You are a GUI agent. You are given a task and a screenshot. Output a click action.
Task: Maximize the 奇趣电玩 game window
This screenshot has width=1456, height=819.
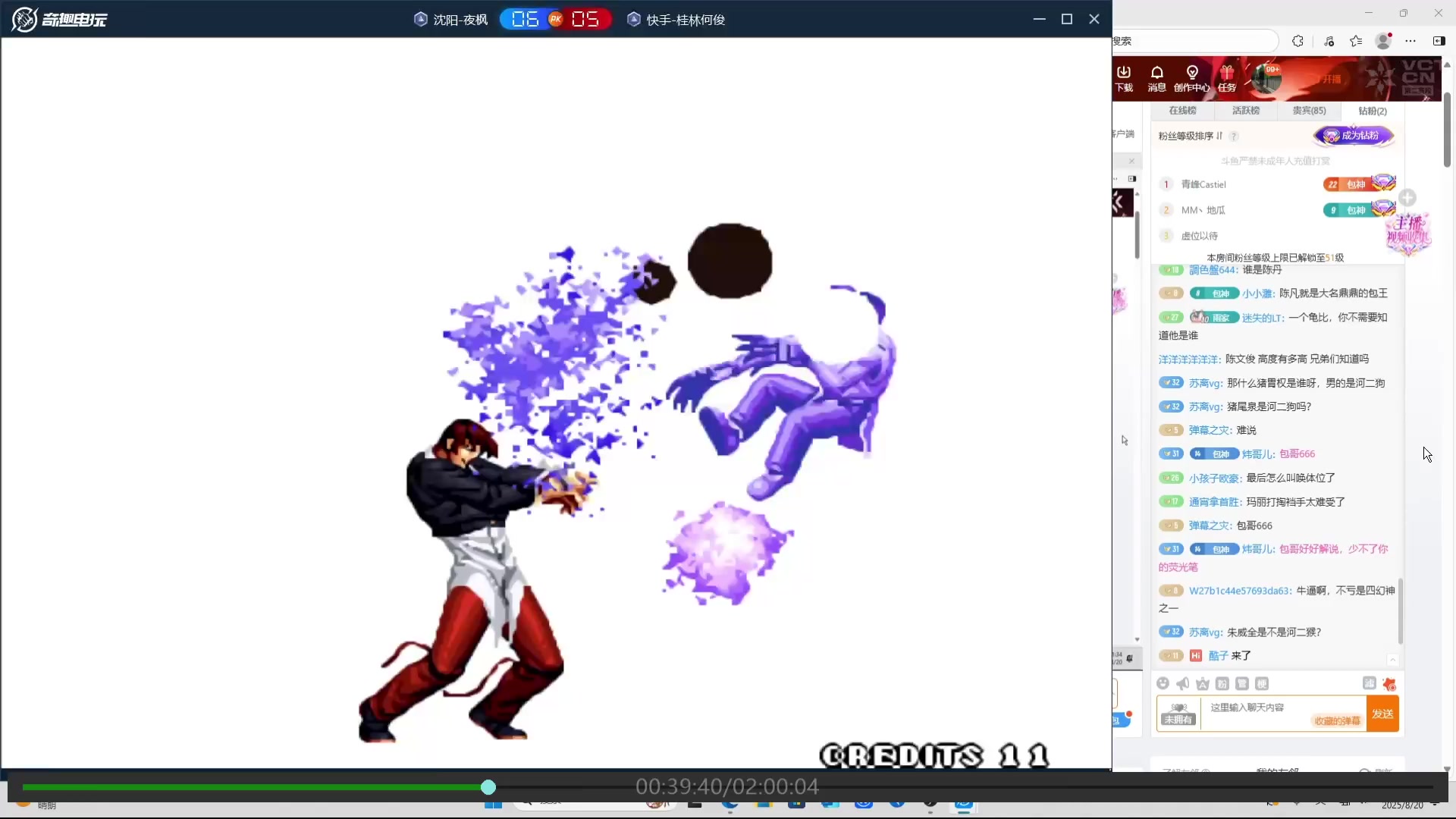[1067, 19]
